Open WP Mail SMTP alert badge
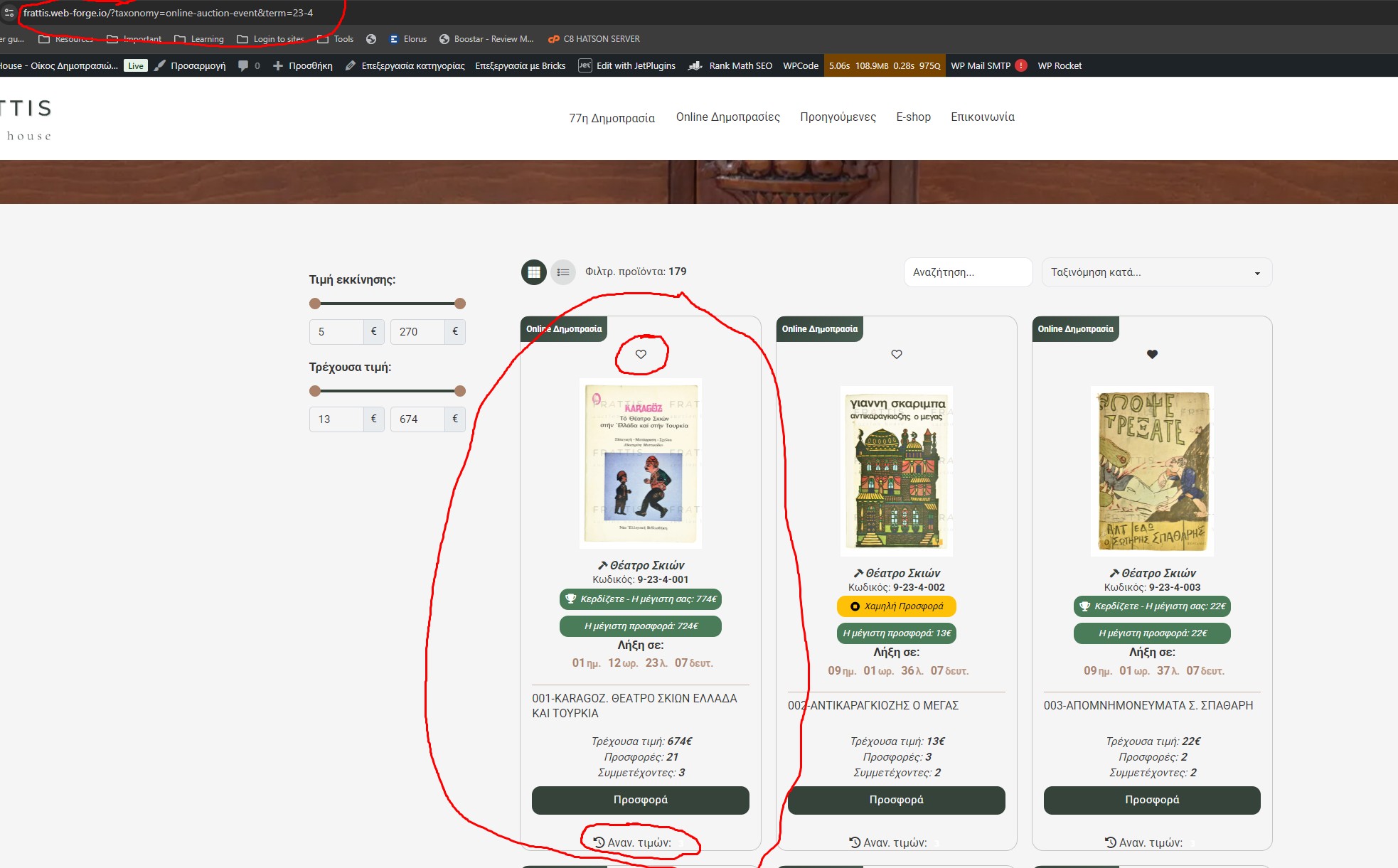The height and width of the screenshot is (868, 1398). click(1020, 65)
